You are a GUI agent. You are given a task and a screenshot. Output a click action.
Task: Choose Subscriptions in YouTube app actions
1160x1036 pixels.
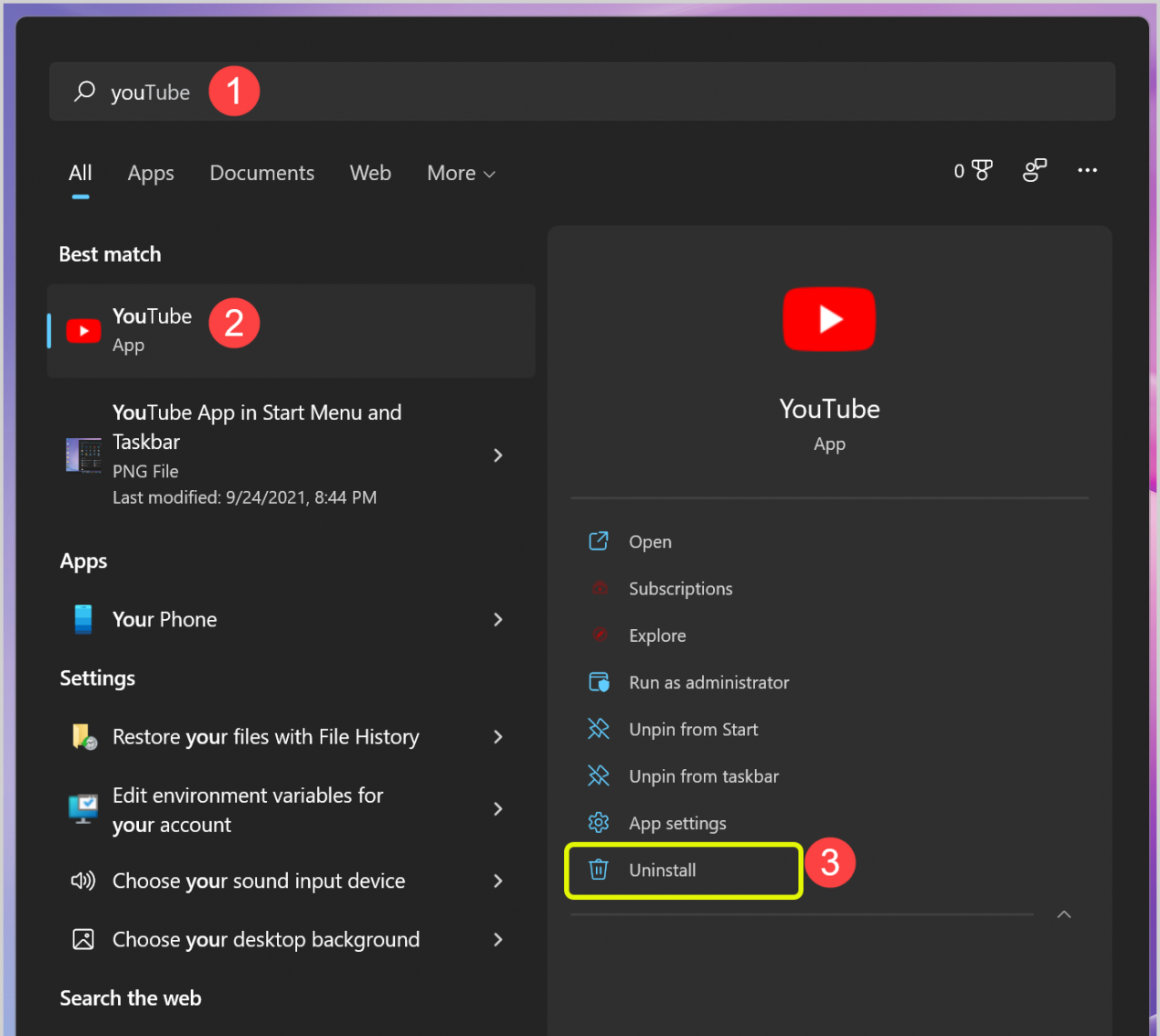tap(680, 589)
